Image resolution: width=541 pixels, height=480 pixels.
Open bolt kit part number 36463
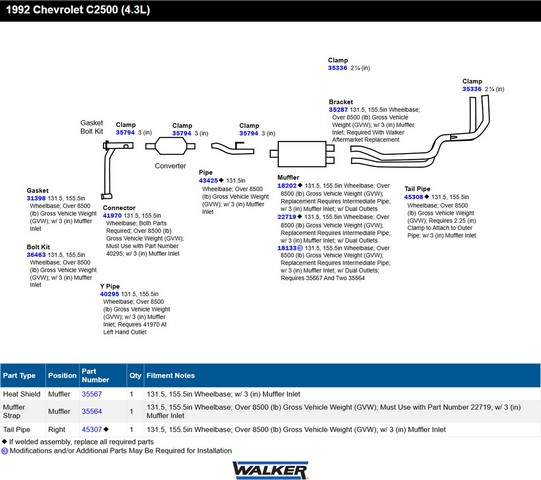tap(36, 255)
